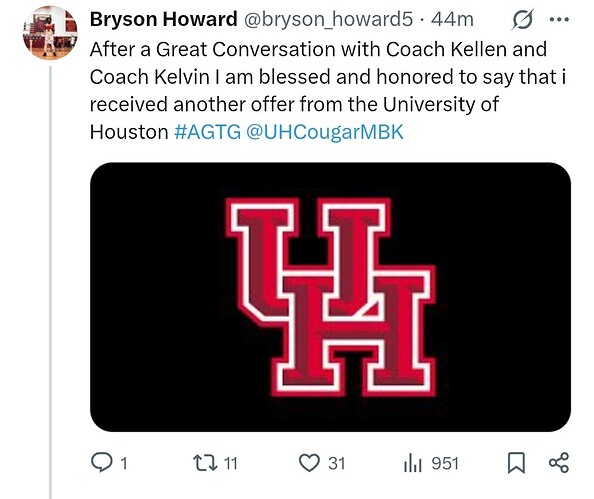594x499 pixels.
Task: Click the #AGTG hashtag
Action: point(208,132)
